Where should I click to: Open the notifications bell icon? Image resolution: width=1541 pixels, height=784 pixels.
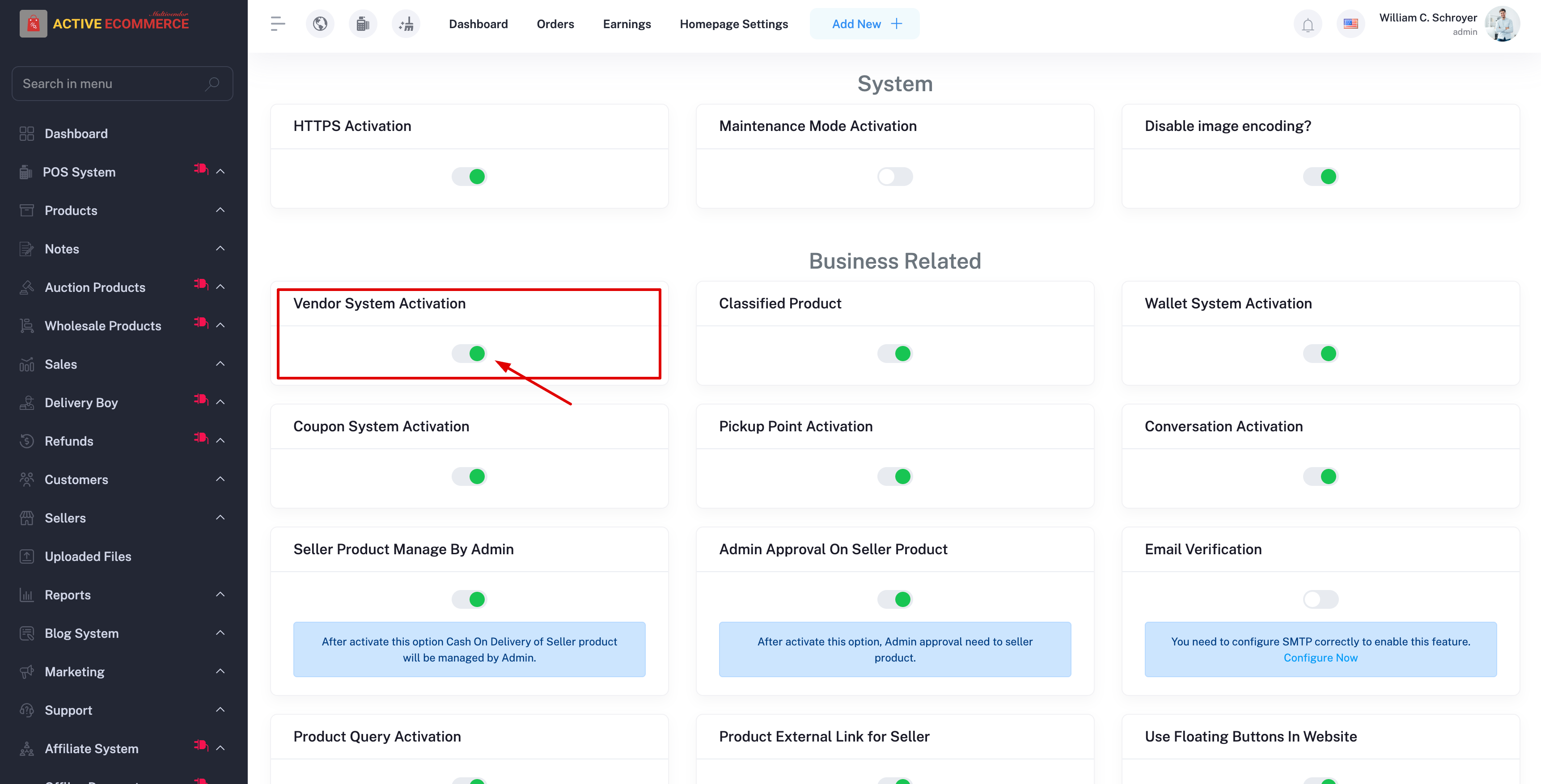coord(1308,24)
